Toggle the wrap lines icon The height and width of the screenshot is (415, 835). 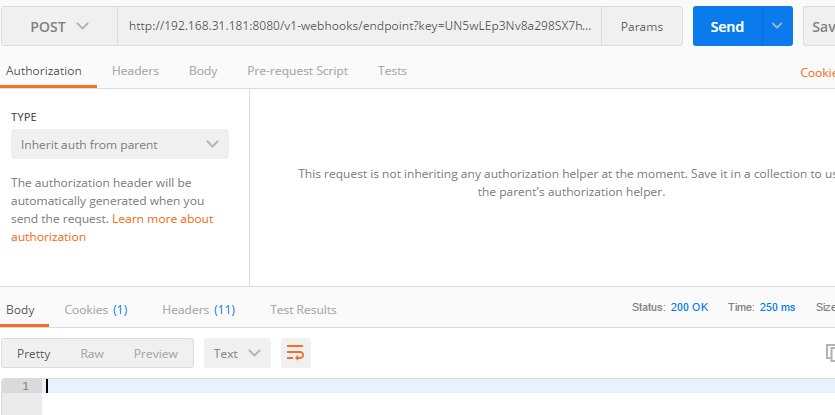295,353
